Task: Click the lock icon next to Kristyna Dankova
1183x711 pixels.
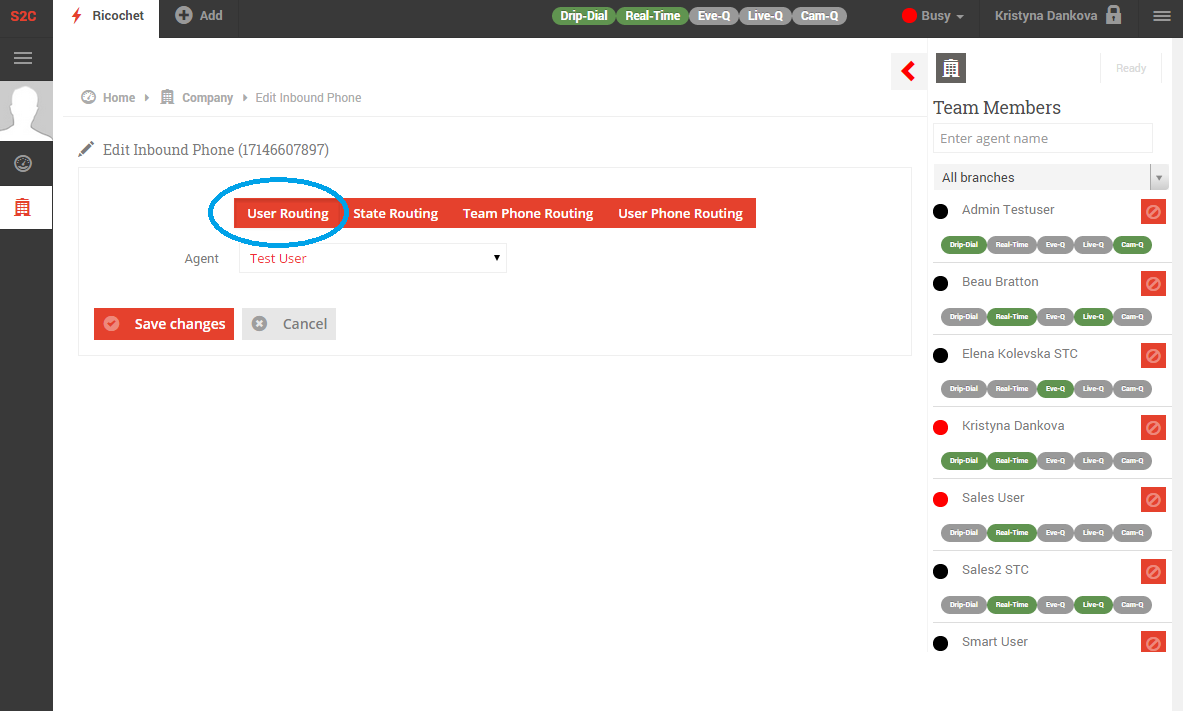Action: tap(1114, 16)
